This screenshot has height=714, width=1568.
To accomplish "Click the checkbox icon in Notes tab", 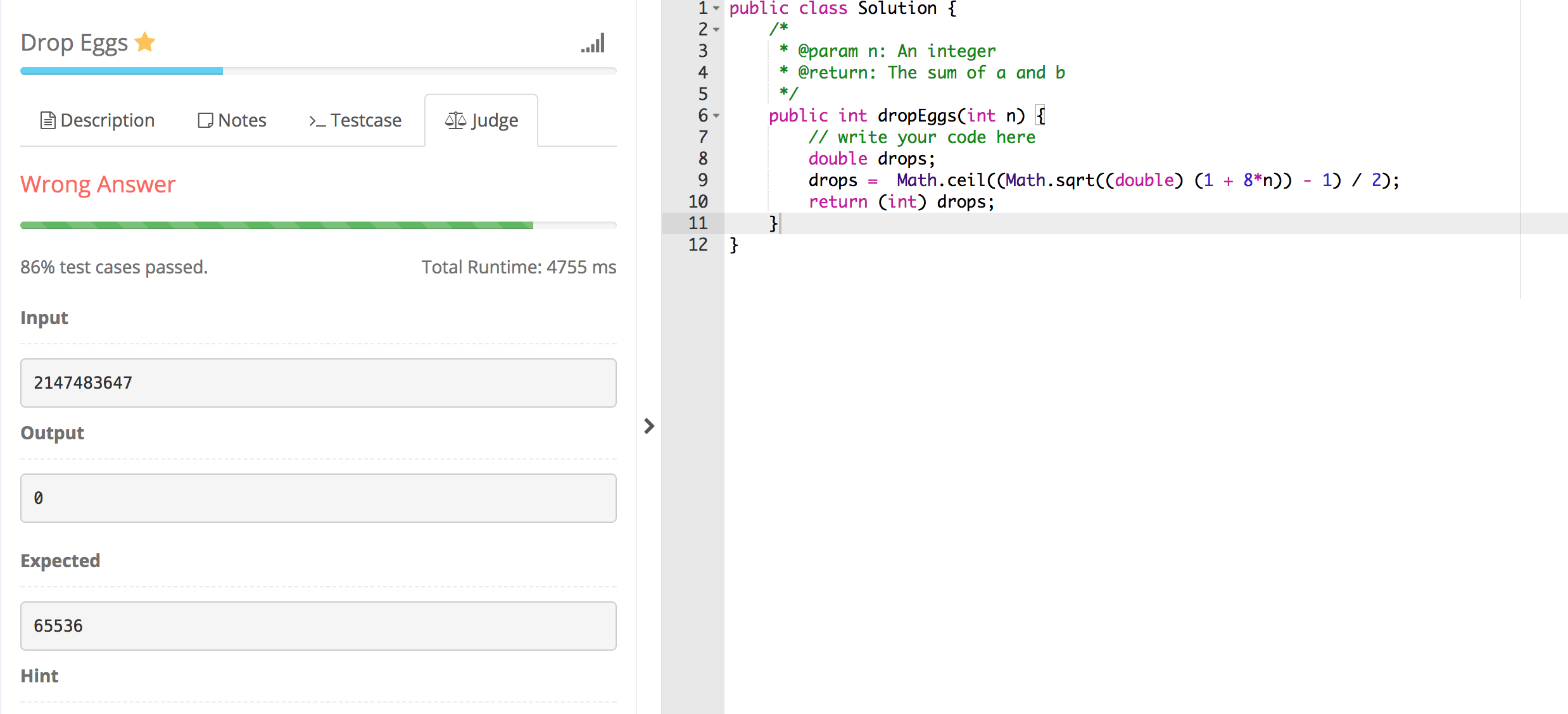I will click(202, 120).
